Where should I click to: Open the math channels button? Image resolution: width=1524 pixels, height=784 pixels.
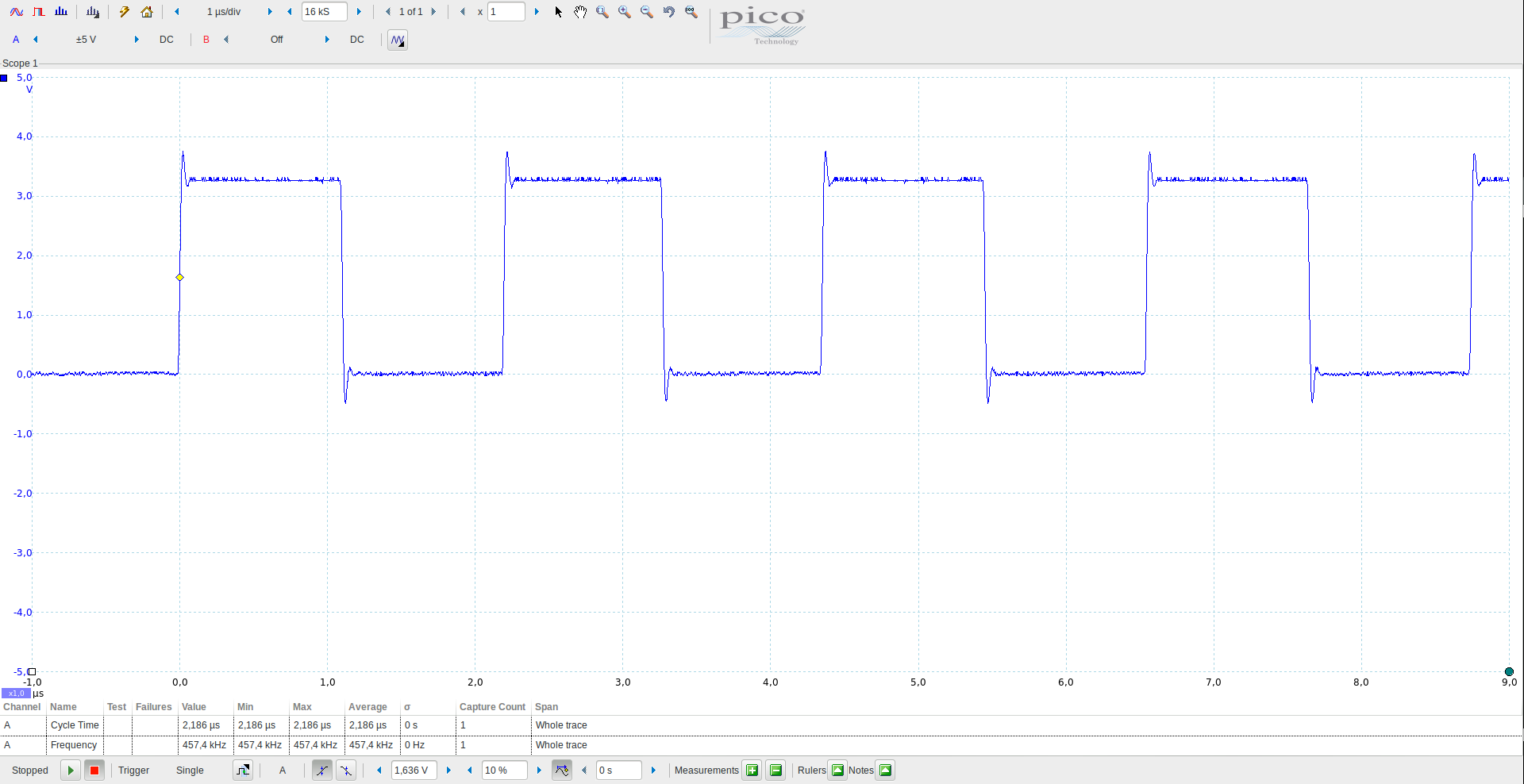[x=398, y=40]
